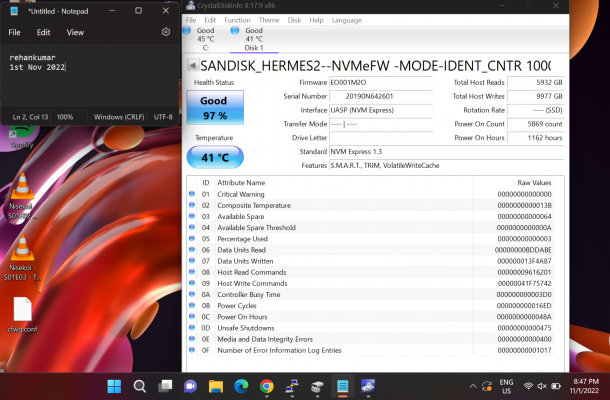Open Wi-Fi network tray icon
Screen dimensions: 610x400
[528, 386]
